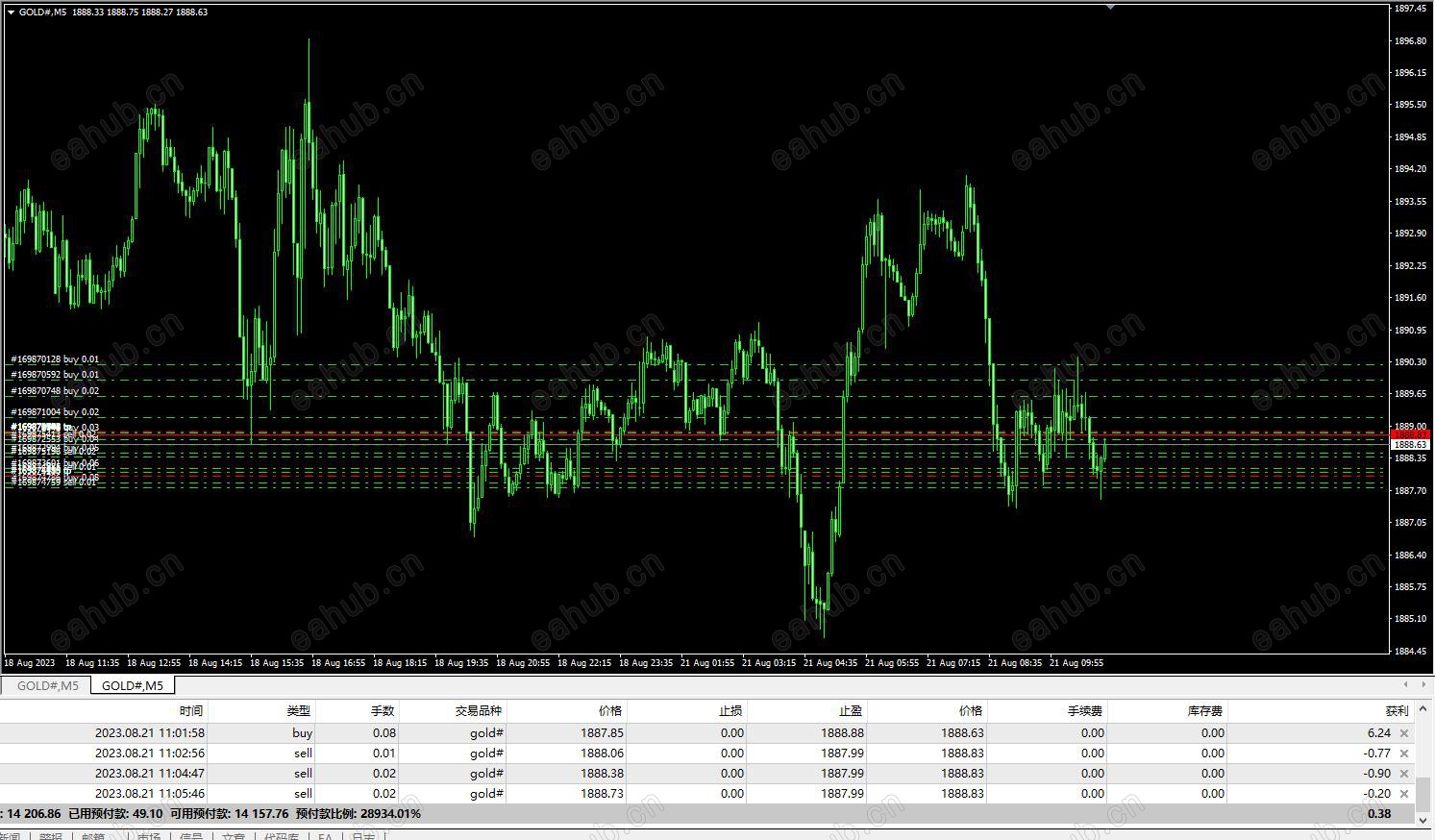The image size is (1435, 840).
Task: Click the white bid price tag on price axis
Action: point(1410,445)
